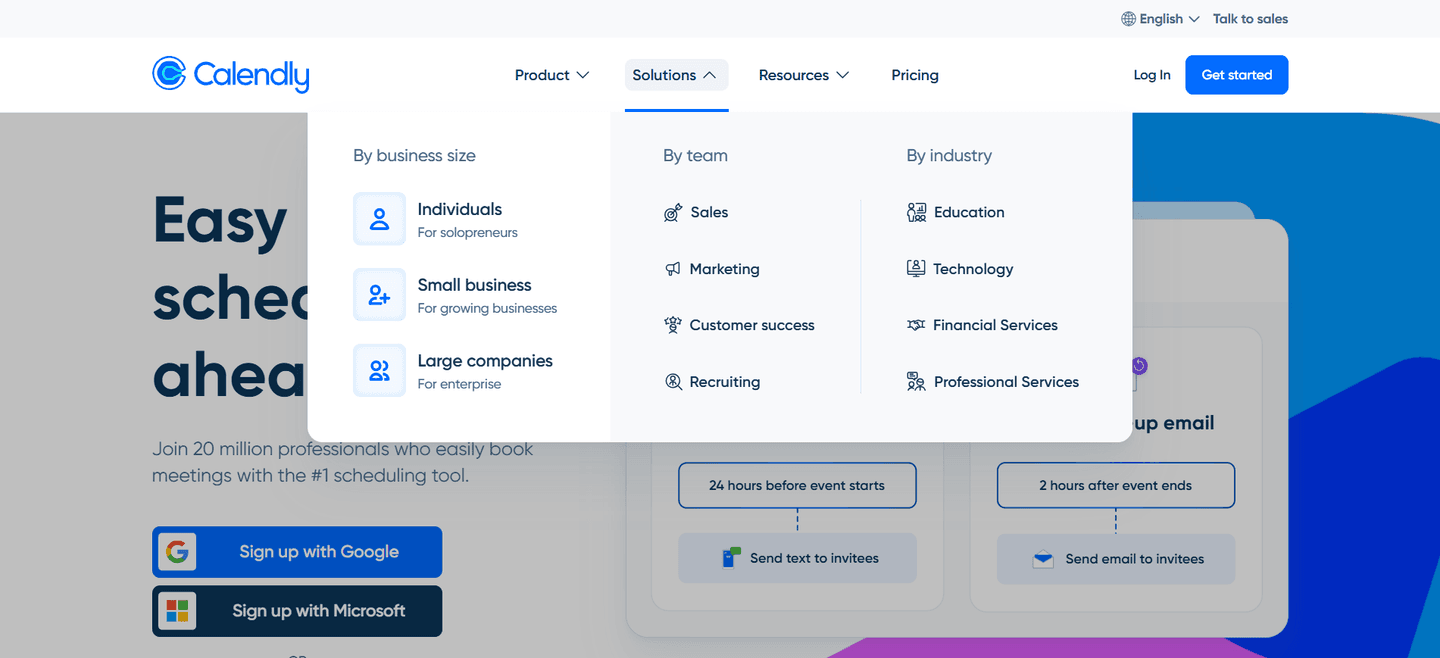Open the Professional Services page
The height and width of the screenshot is (658, 1440).
(993, 382)
